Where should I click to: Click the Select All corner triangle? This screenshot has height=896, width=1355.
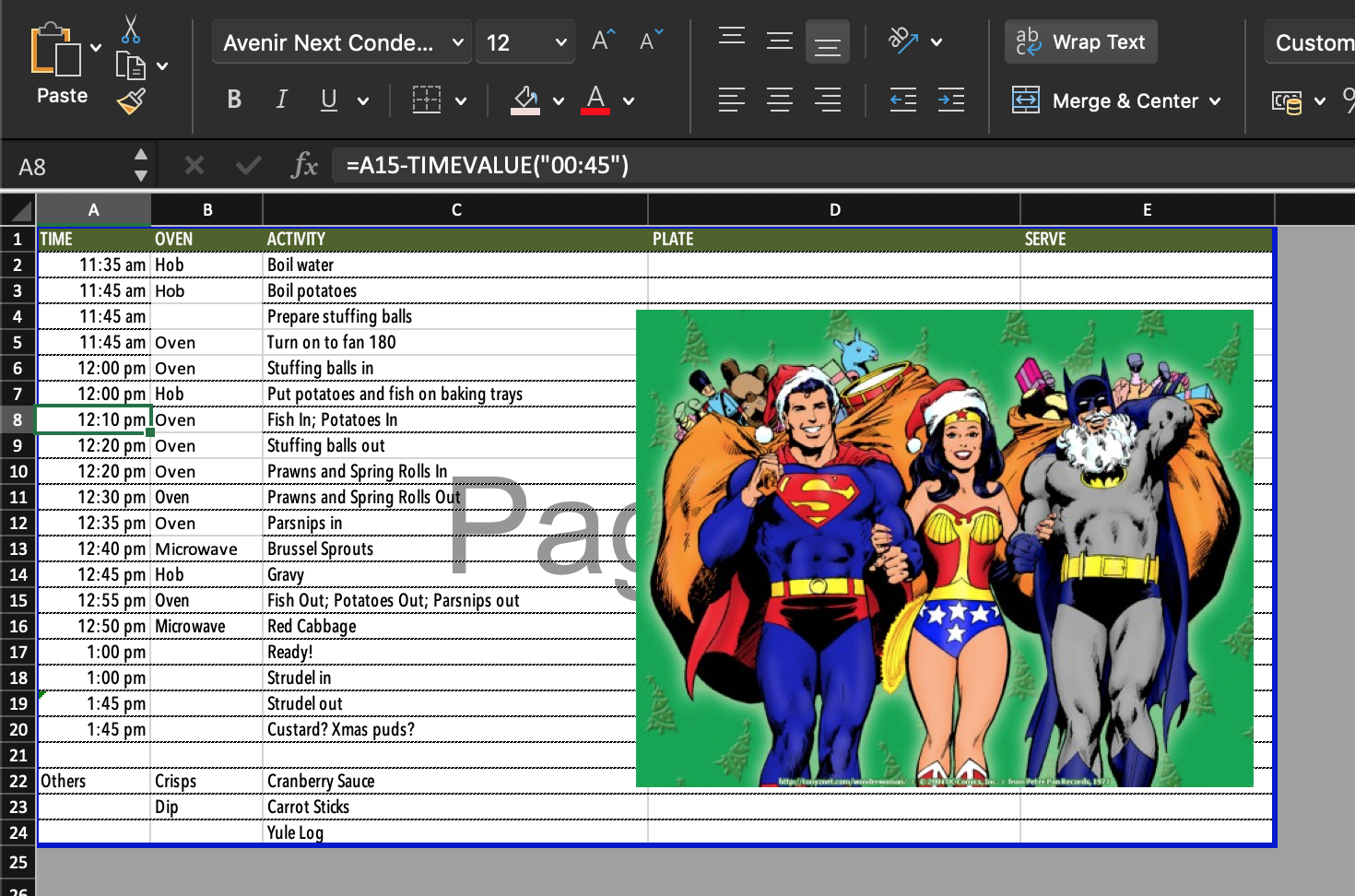tap(18, 210)
